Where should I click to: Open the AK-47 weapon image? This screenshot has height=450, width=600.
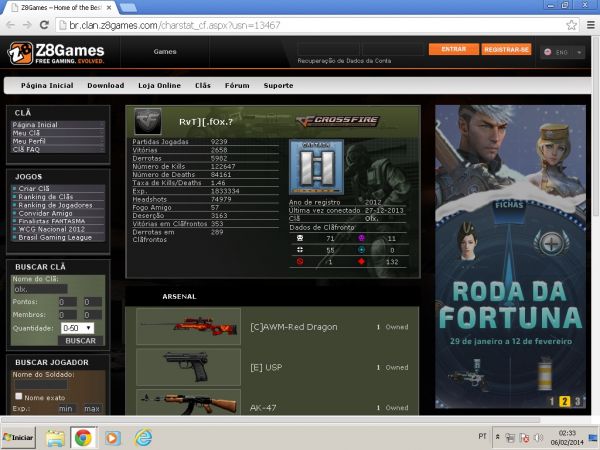click(189, 403)
